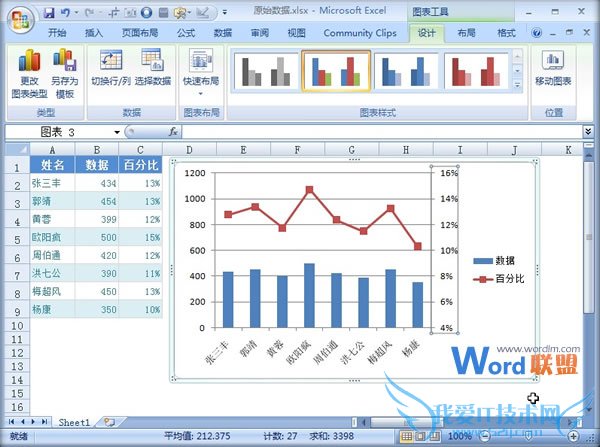
Task: Click the vertical scrollbar
Action: tap(589, 237)
